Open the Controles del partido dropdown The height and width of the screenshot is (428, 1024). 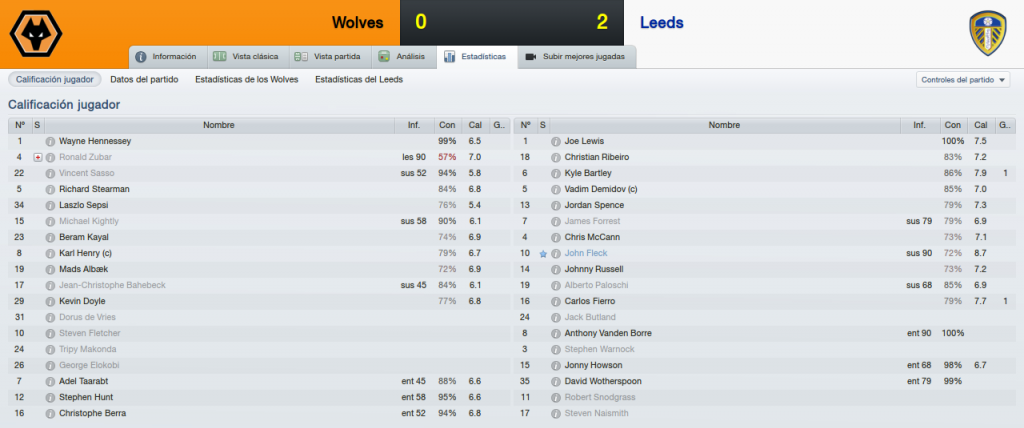(x=963, y=80)
